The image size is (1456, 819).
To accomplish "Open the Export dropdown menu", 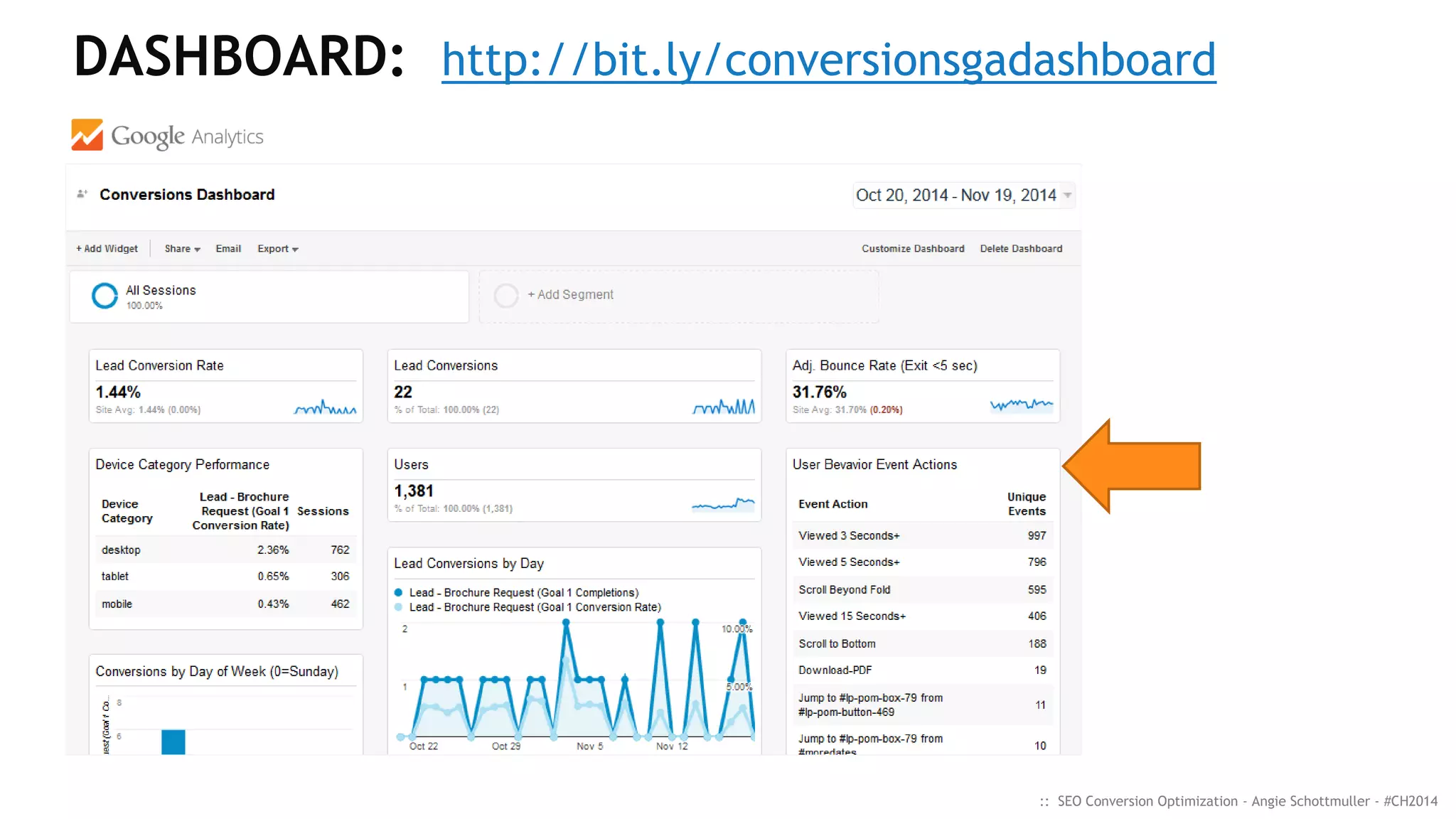I will click(278, 249).
